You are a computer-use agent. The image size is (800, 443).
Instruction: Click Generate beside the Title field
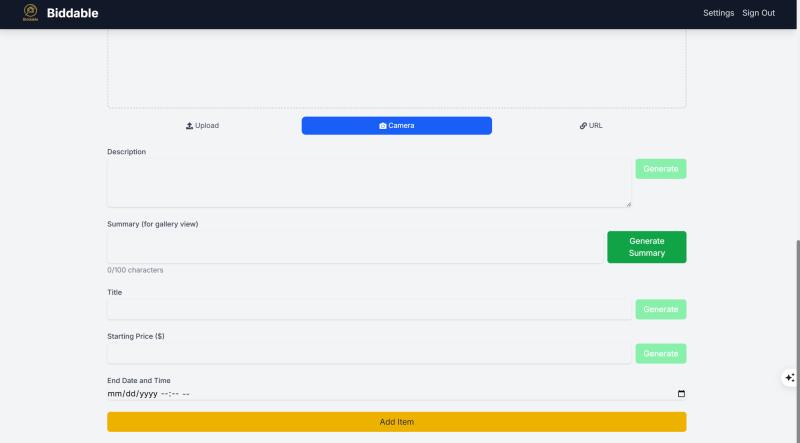pos(661,309)
